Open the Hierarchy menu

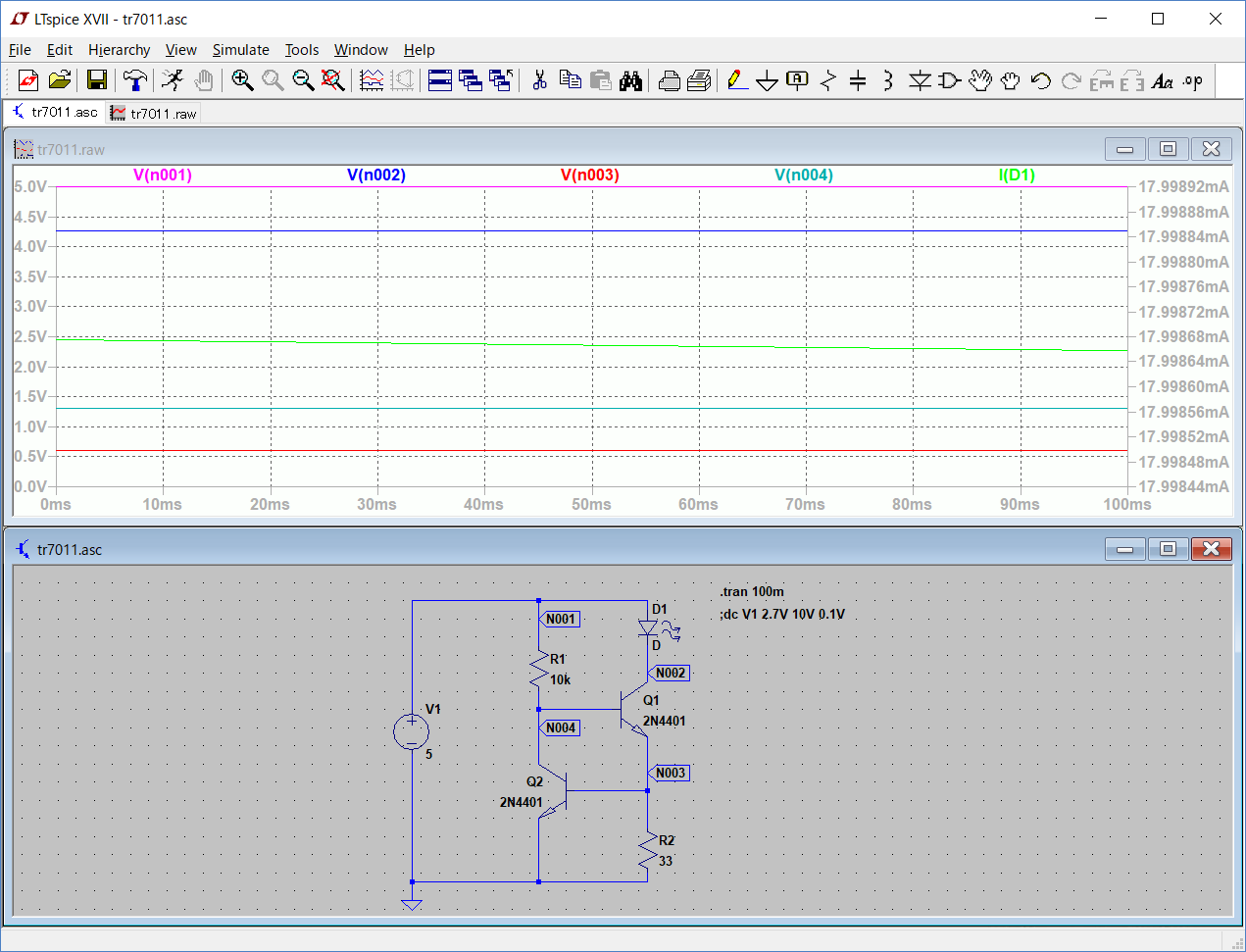tap(119, 50)
